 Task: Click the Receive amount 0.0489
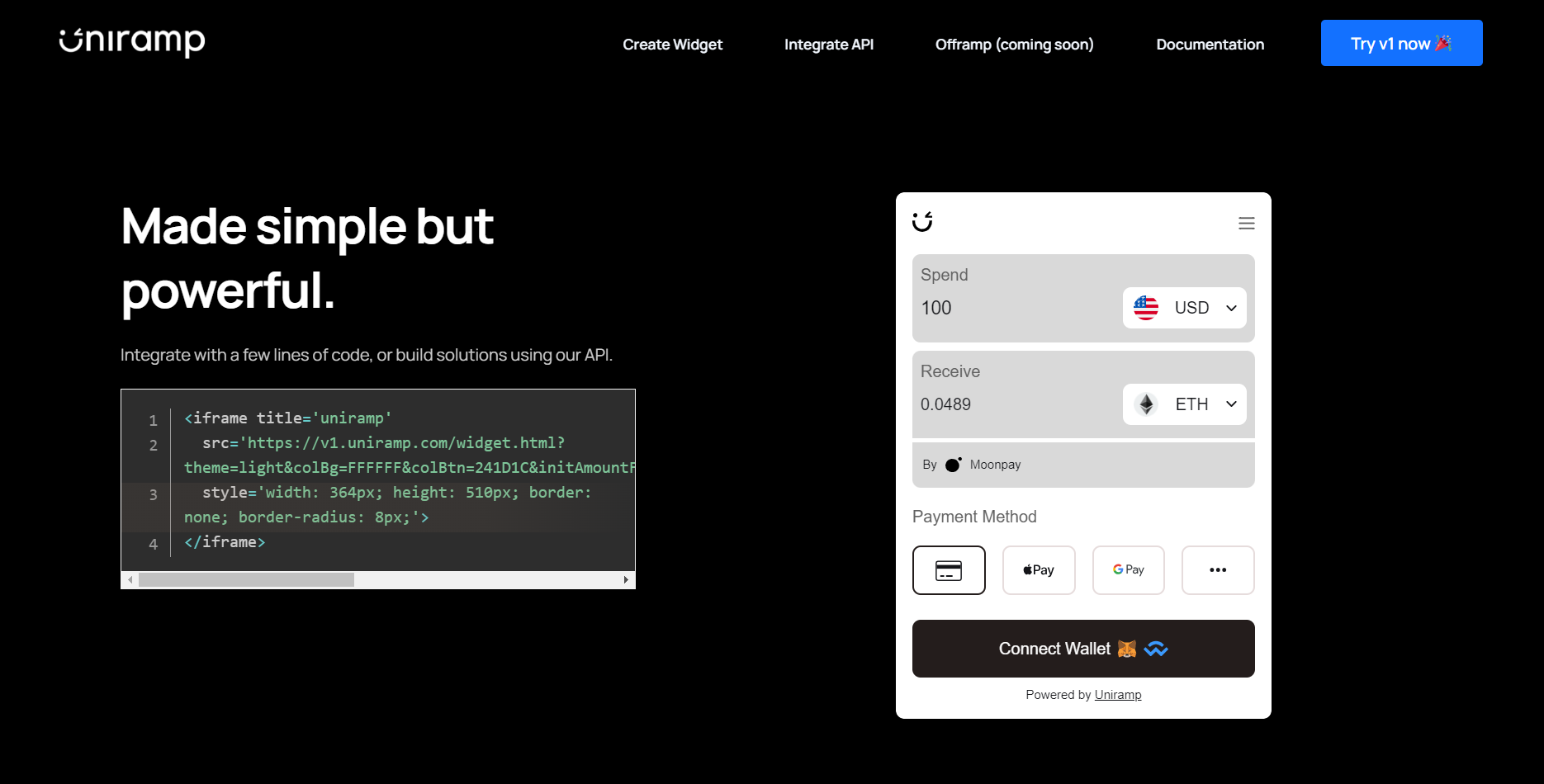point(945,404)
